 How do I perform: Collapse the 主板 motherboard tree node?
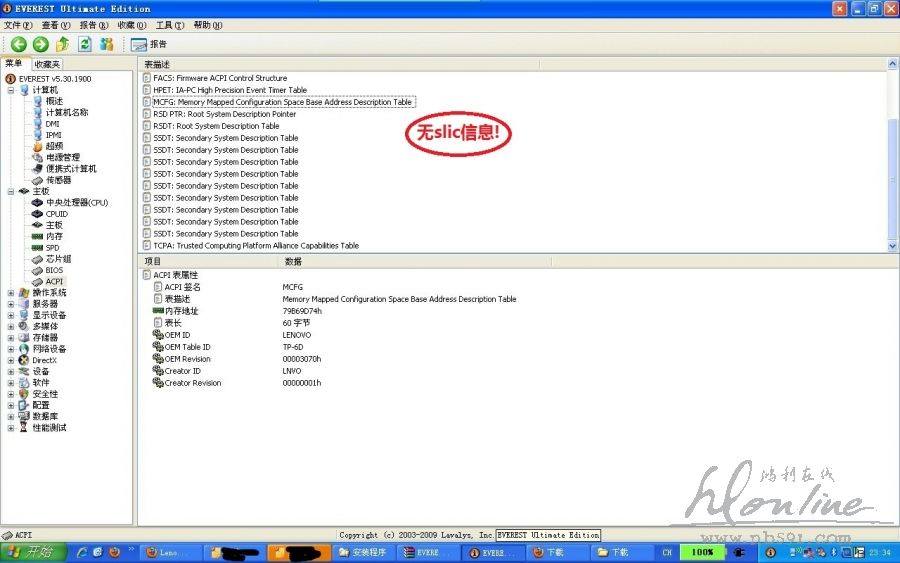(x=11, y=191)
